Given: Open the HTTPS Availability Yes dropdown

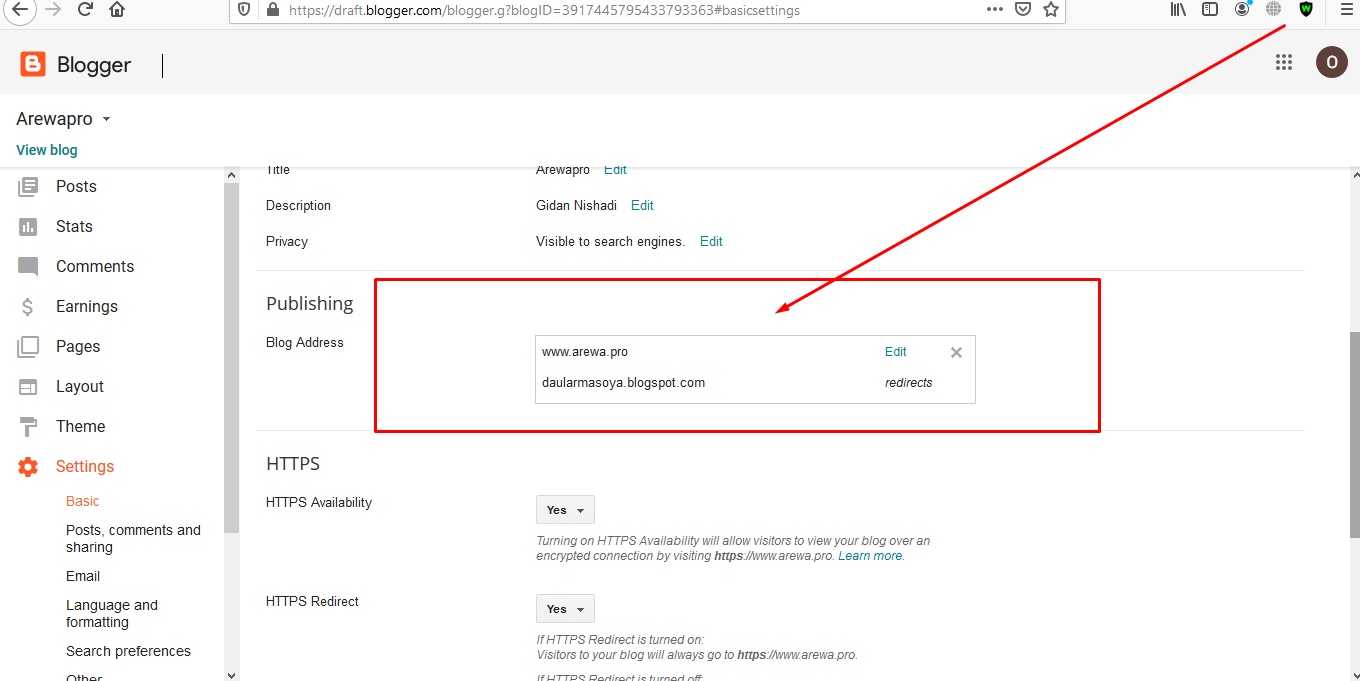Looking at the screenshot, I should coord(565,510).
